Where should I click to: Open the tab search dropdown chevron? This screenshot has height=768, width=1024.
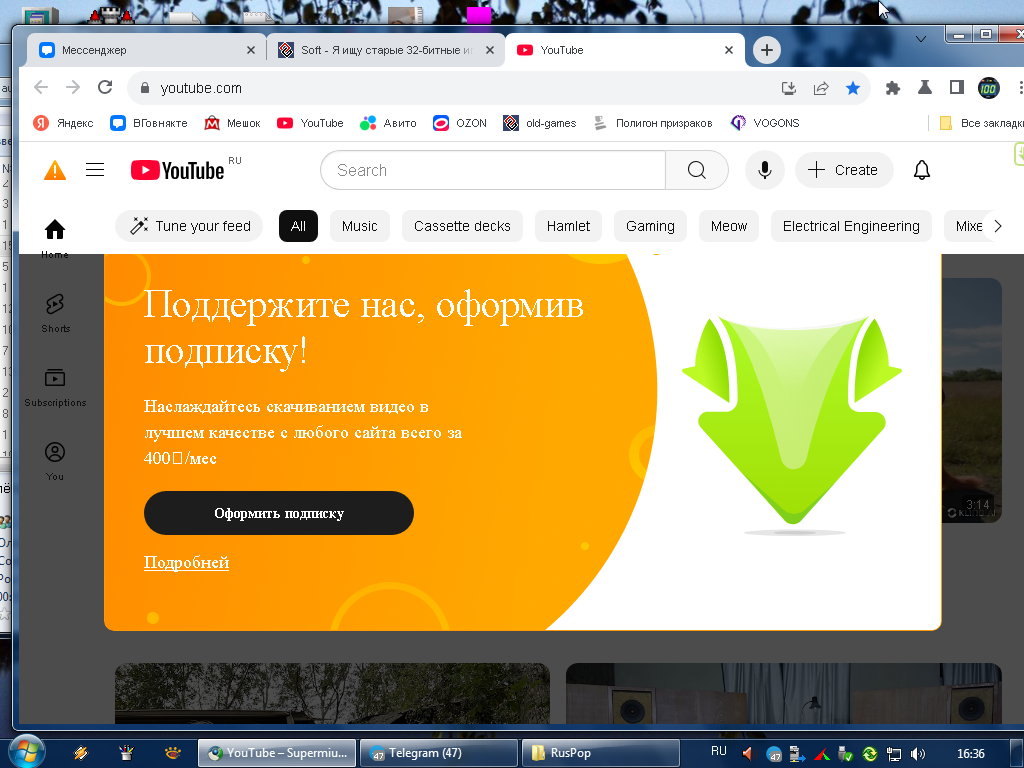(921, 39)
